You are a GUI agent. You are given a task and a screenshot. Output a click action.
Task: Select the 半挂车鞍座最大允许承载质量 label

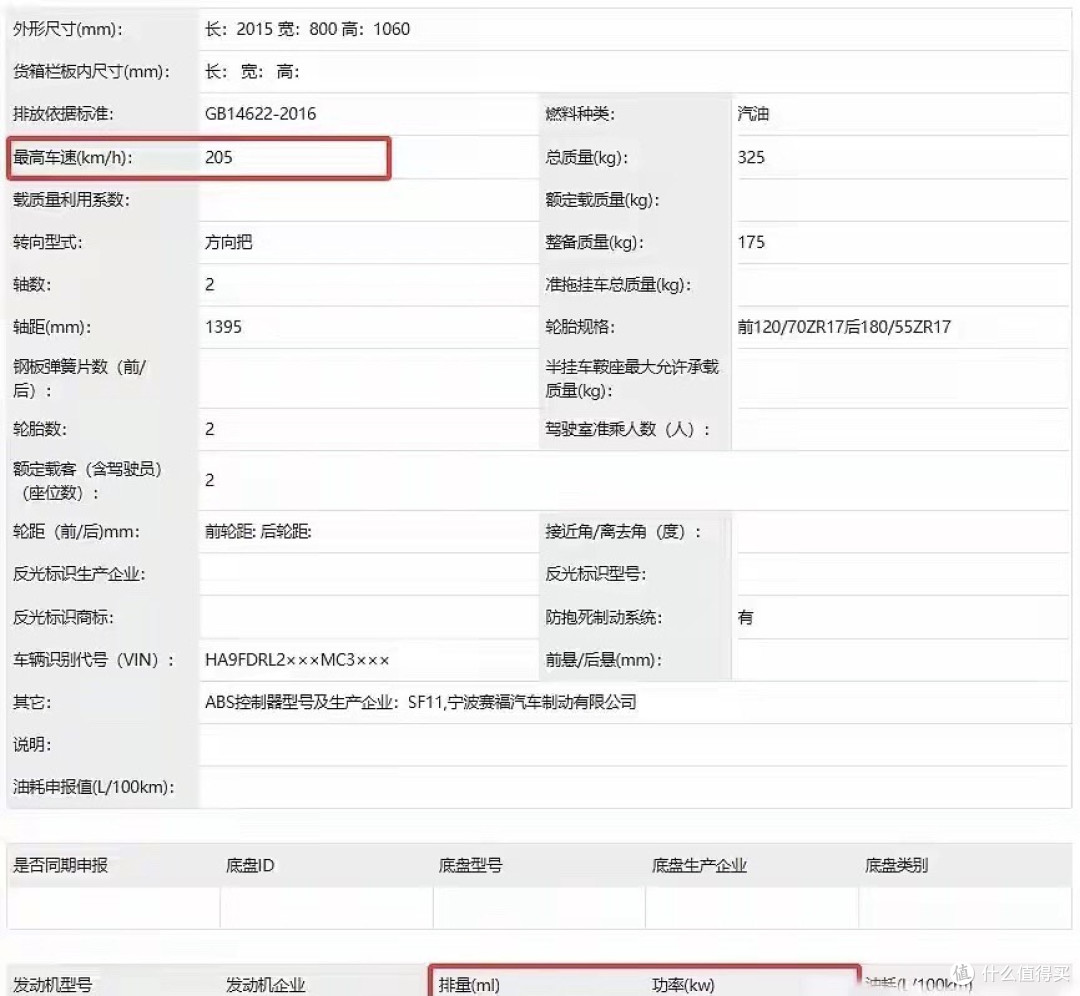632,378
